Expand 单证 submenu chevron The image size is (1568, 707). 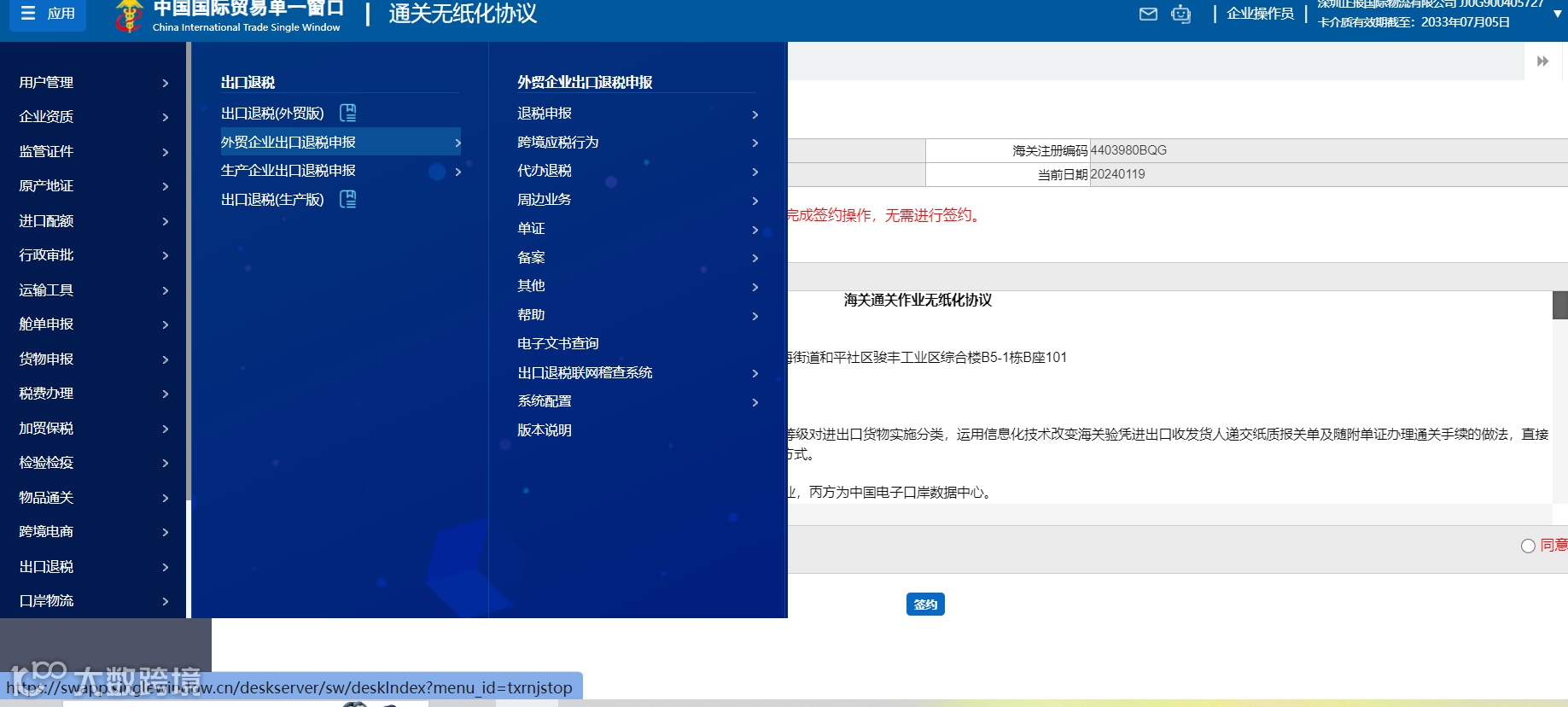755,230
